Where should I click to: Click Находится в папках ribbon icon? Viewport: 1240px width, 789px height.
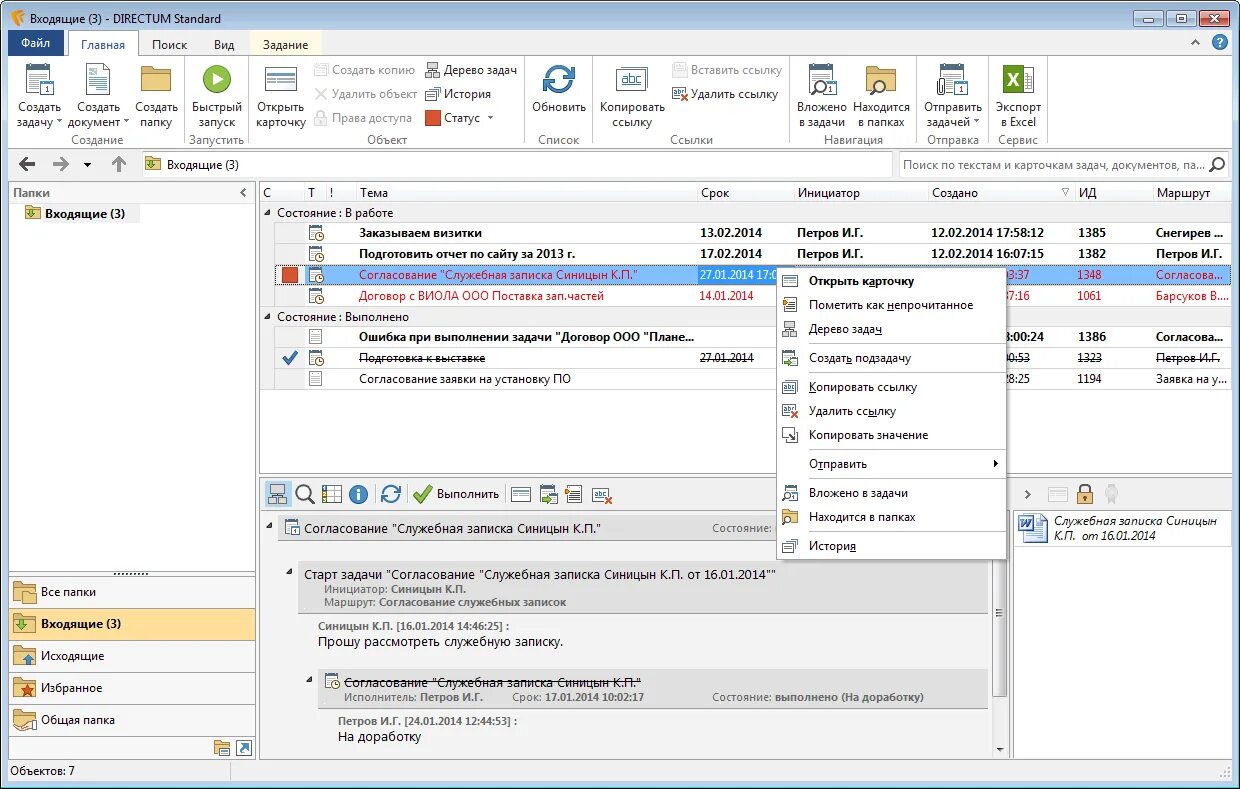881,80
